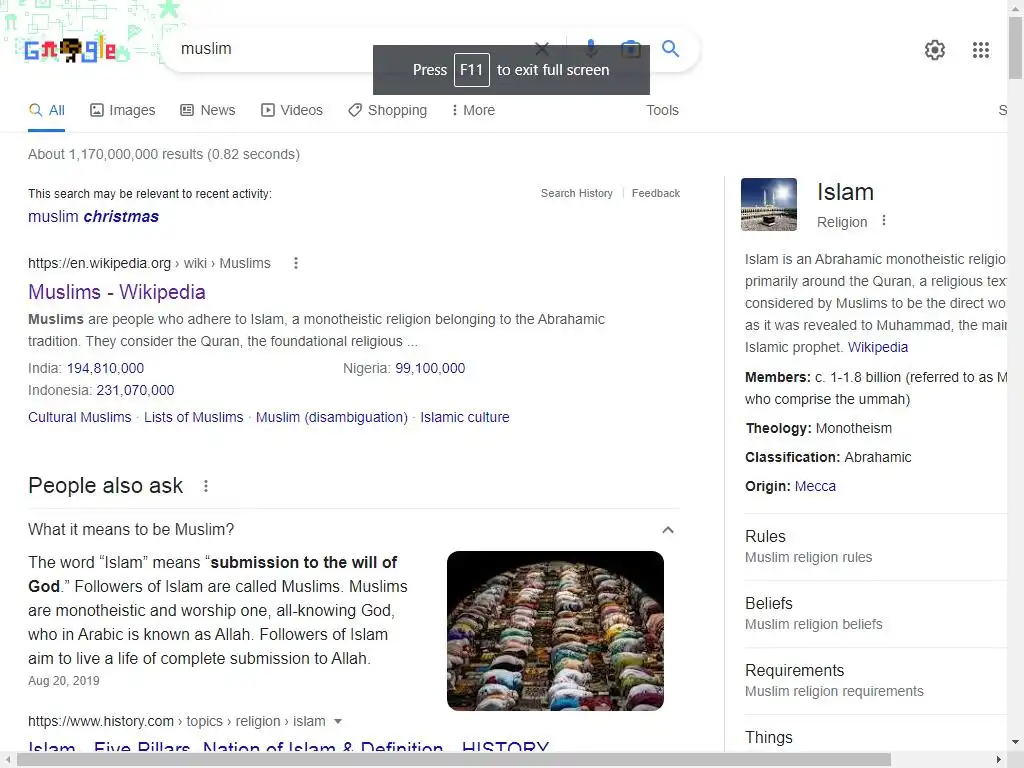
Task: Open India population 194,810,000 link
Action: pyautogui.click(x=105, y=368)
